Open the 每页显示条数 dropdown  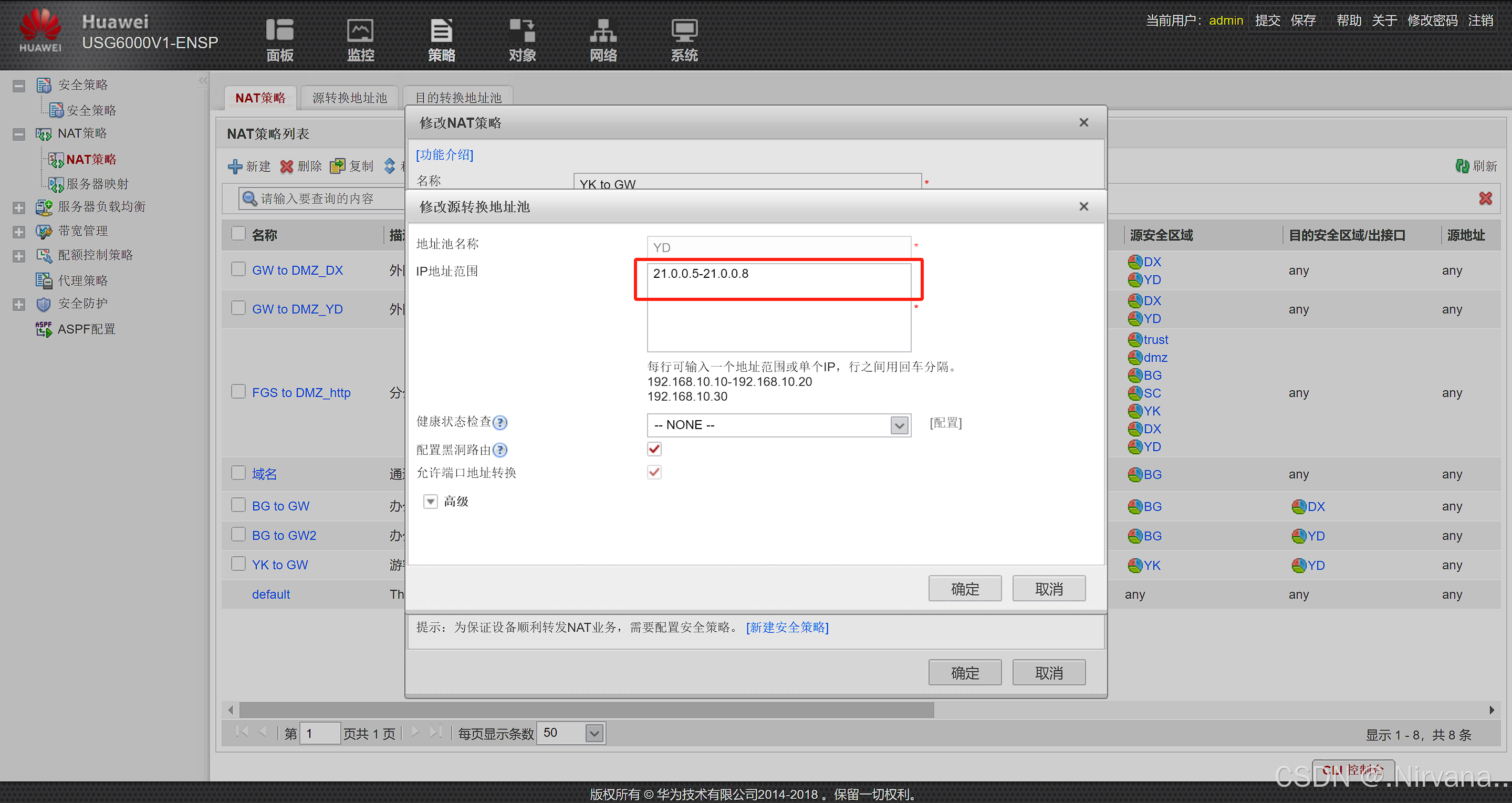pos(595,733)
